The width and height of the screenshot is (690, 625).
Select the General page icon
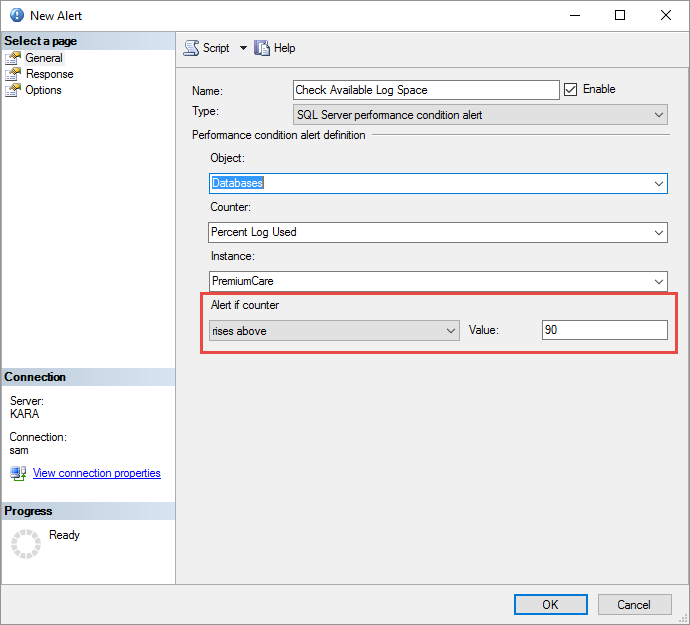13,58
